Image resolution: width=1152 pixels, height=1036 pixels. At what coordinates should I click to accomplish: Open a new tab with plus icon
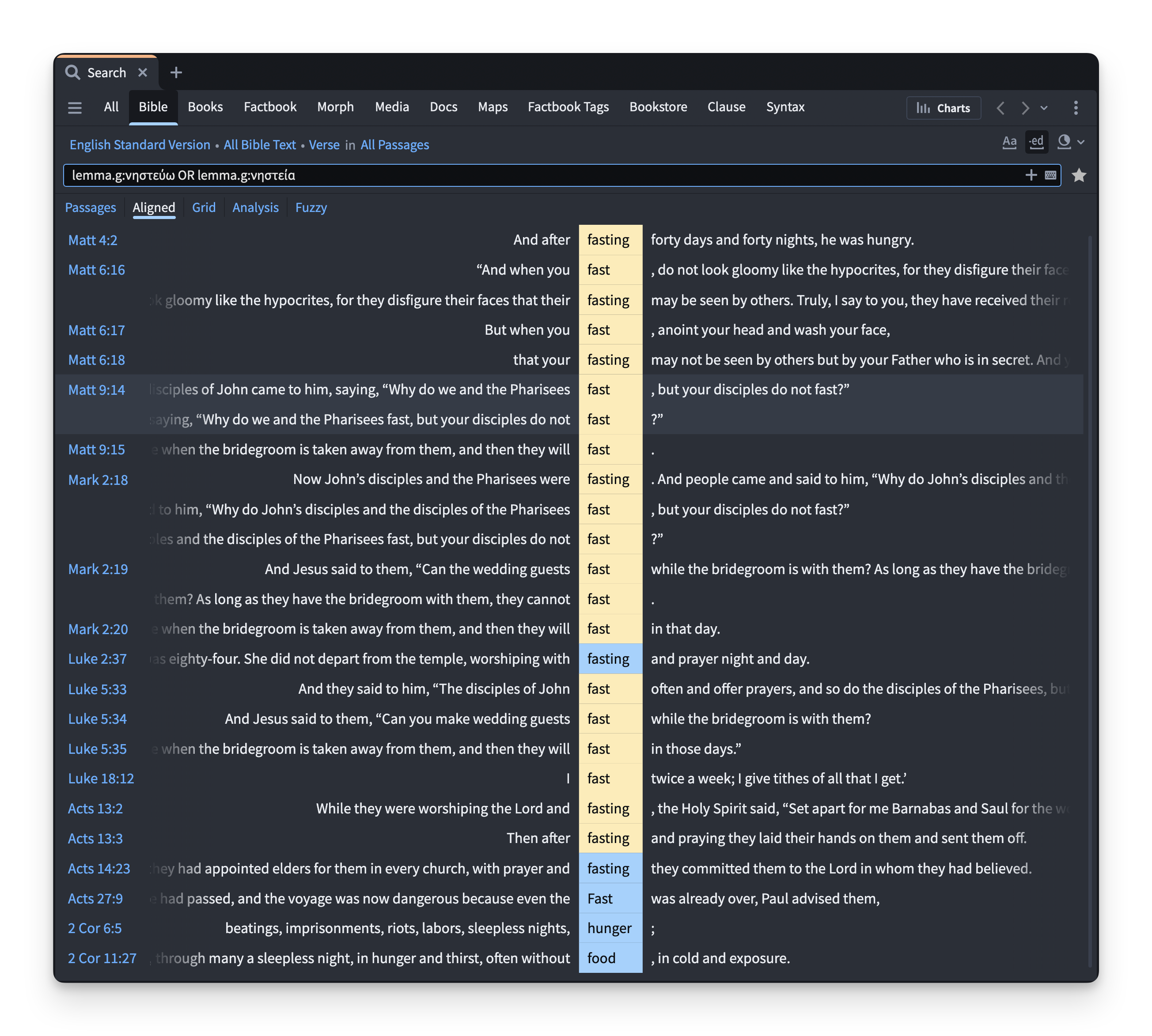tap(176, 72)
